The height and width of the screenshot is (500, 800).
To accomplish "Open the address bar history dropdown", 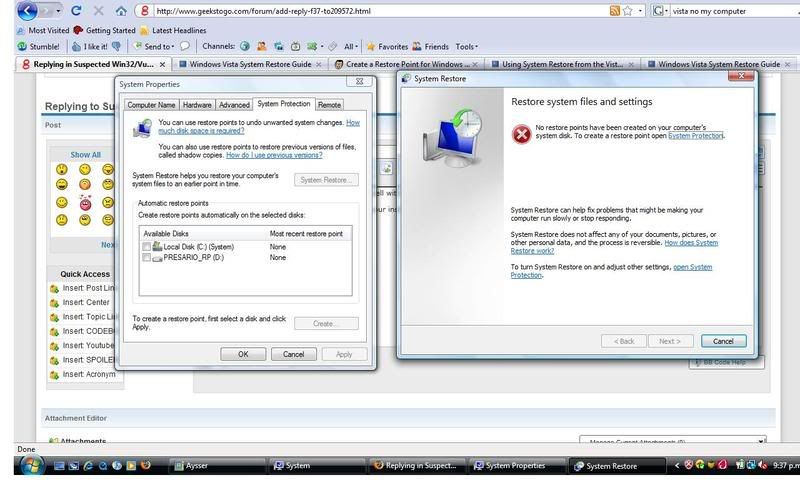I will [x=640, y=11].
